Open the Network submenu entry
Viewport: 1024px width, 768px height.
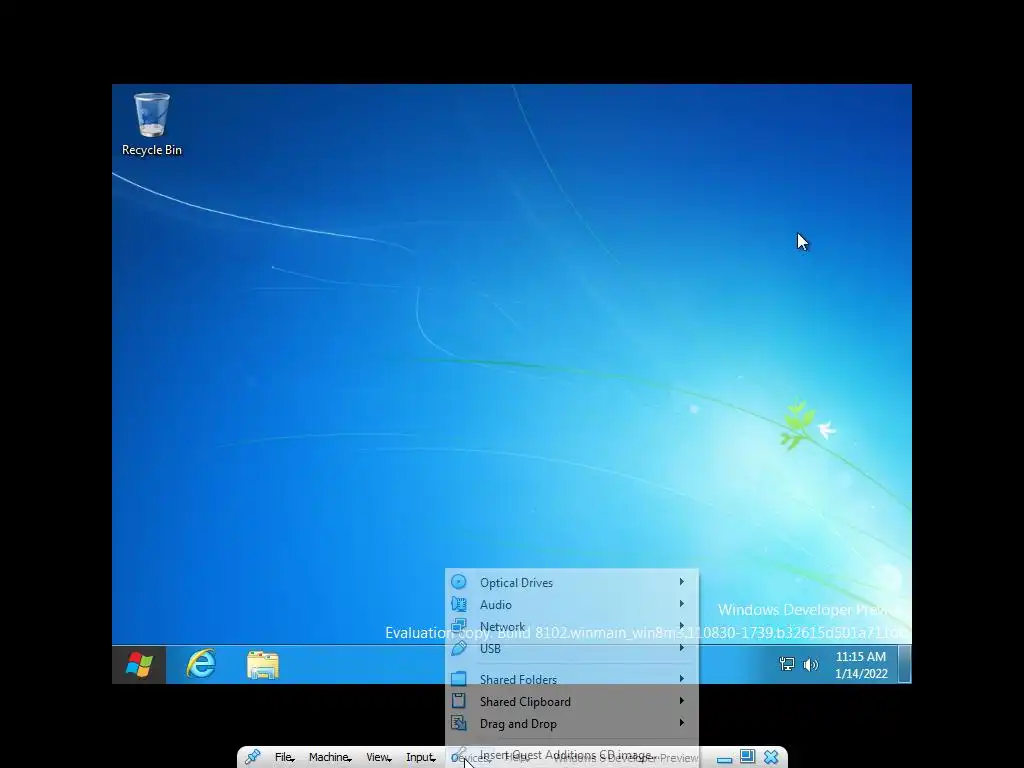pyautogui.click(x=571, y=626)
